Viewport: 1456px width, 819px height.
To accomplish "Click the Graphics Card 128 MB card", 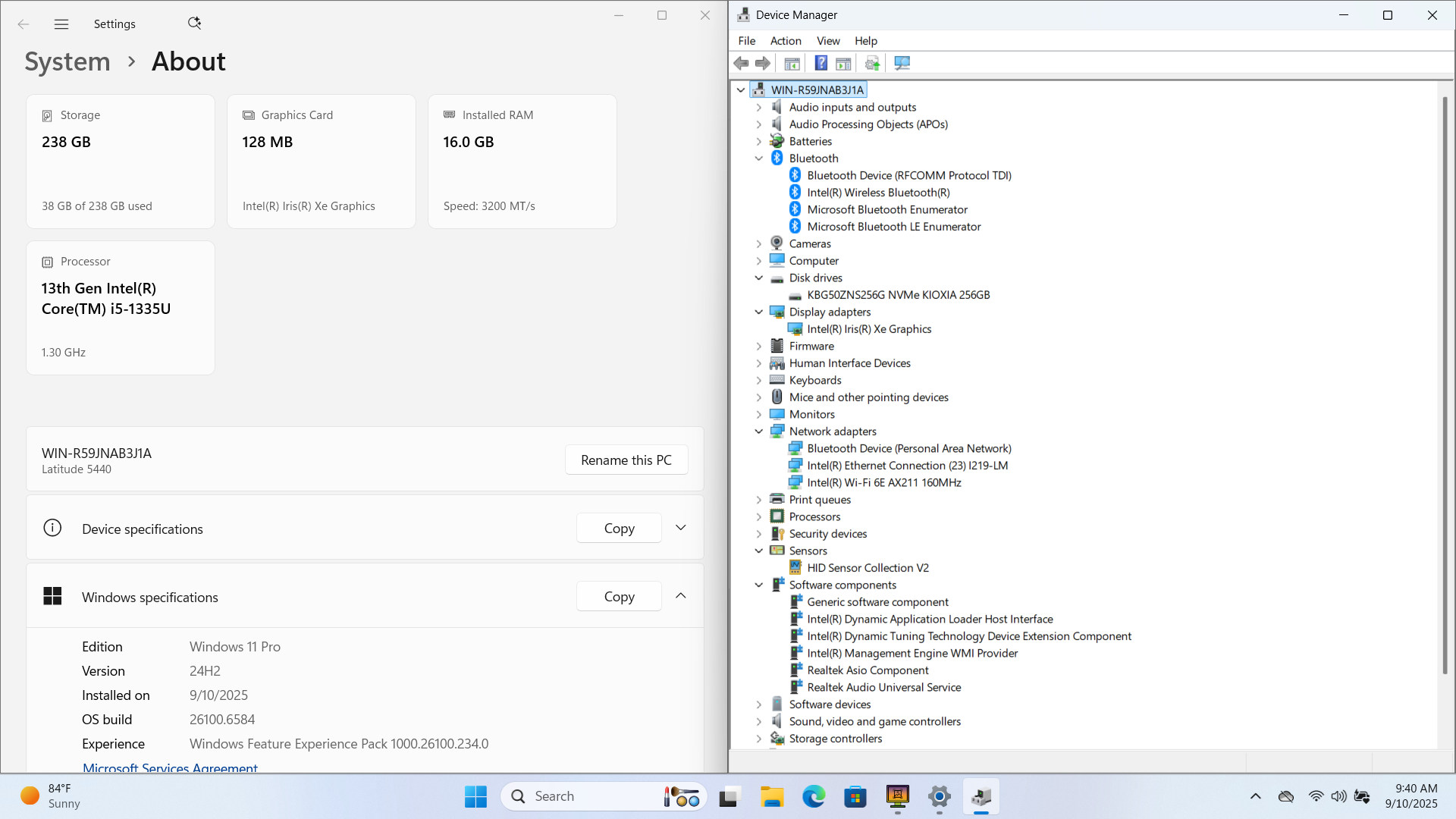I will (322, 162).
